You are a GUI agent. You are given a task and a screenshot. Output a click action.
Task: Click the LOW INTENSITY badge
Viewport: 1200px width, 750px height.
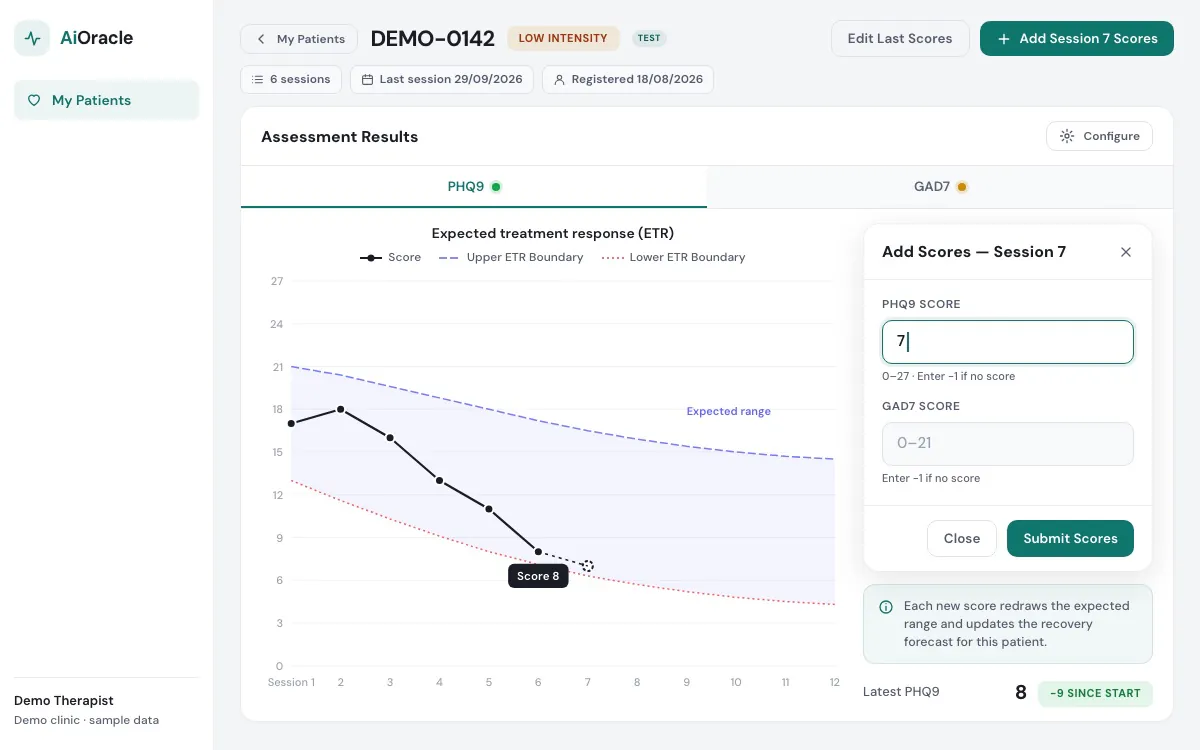(563, 38)
